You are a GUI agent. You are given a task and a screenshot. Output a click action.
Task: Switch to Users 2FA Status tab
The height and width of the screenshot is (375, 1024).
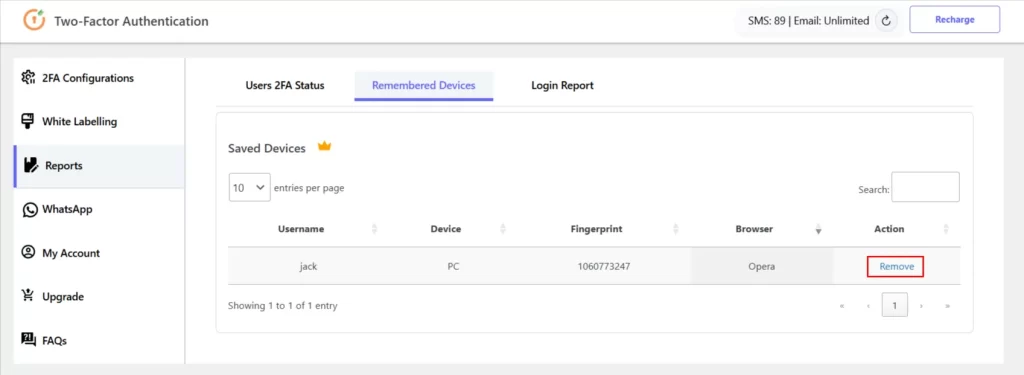(x=285, y=86)
